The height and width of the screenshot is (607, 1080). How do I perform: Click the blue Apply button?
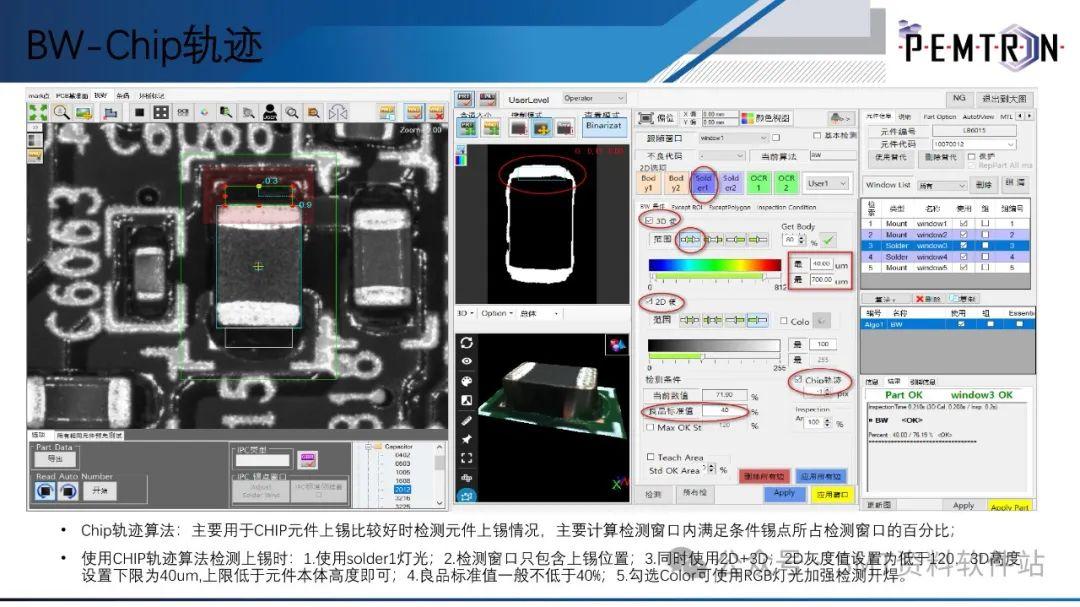pyautogui.click(x=783, y=493)
